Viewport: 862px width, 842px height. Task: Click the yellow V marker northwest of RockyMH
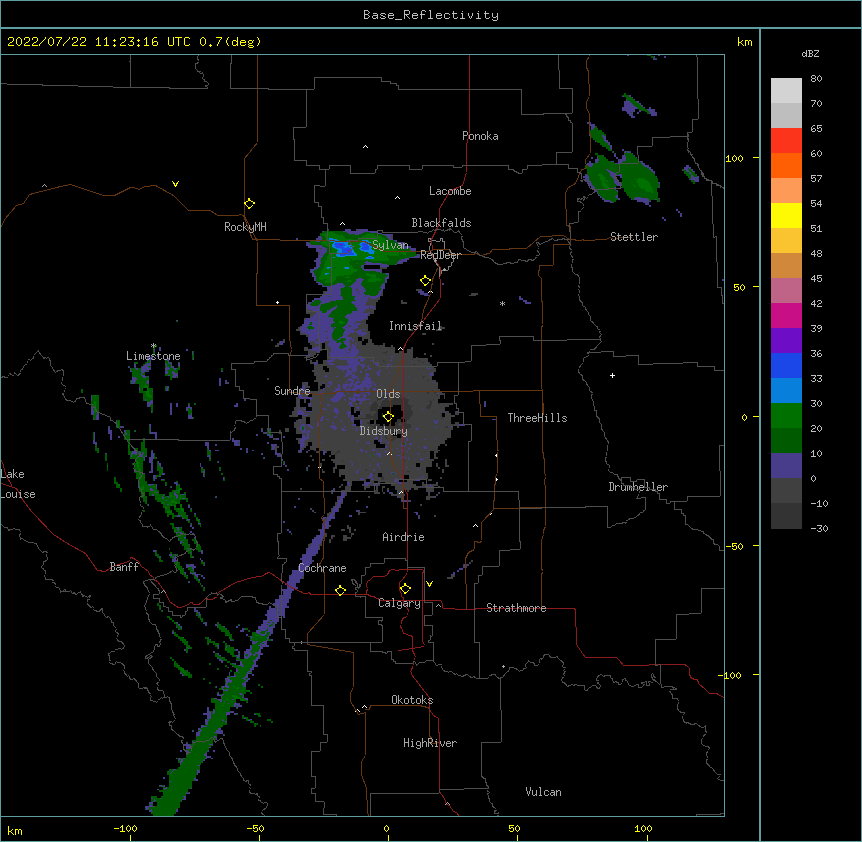(175, 184)
